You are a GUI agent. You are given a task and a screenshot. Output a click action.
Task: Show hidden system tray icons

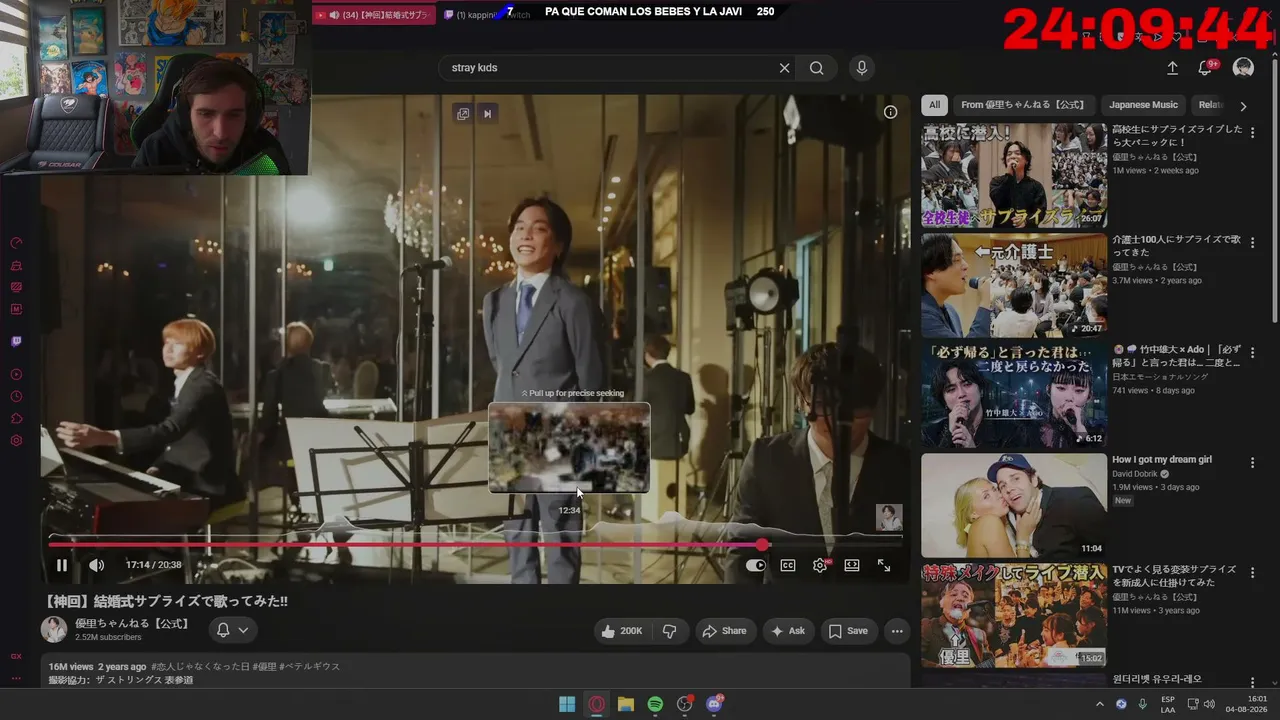[1100, 704]
